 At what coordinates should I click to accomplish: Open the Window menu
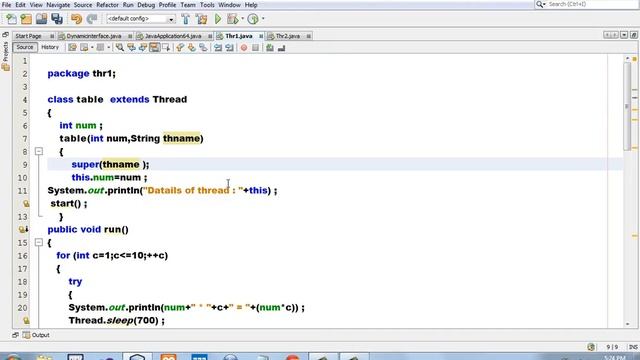[x=229, y=5]
